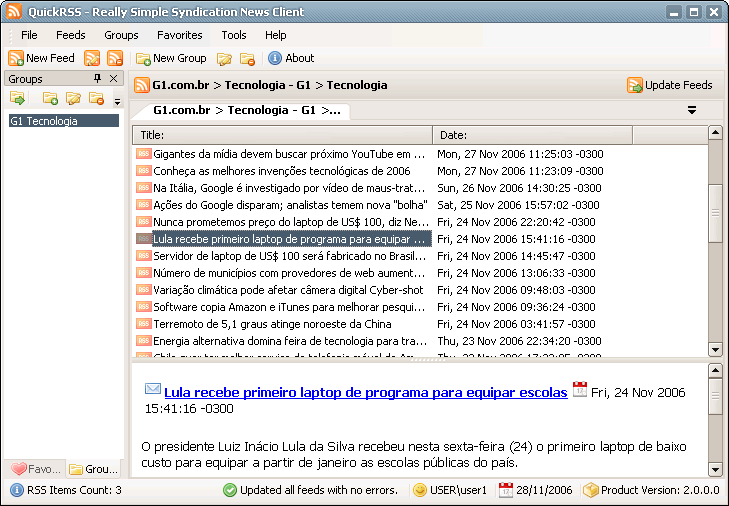The height and width of the screenshot is (506, 729).
Task: Click the green-arrow folder icon in Groups panel
Action: pos(17,98)
